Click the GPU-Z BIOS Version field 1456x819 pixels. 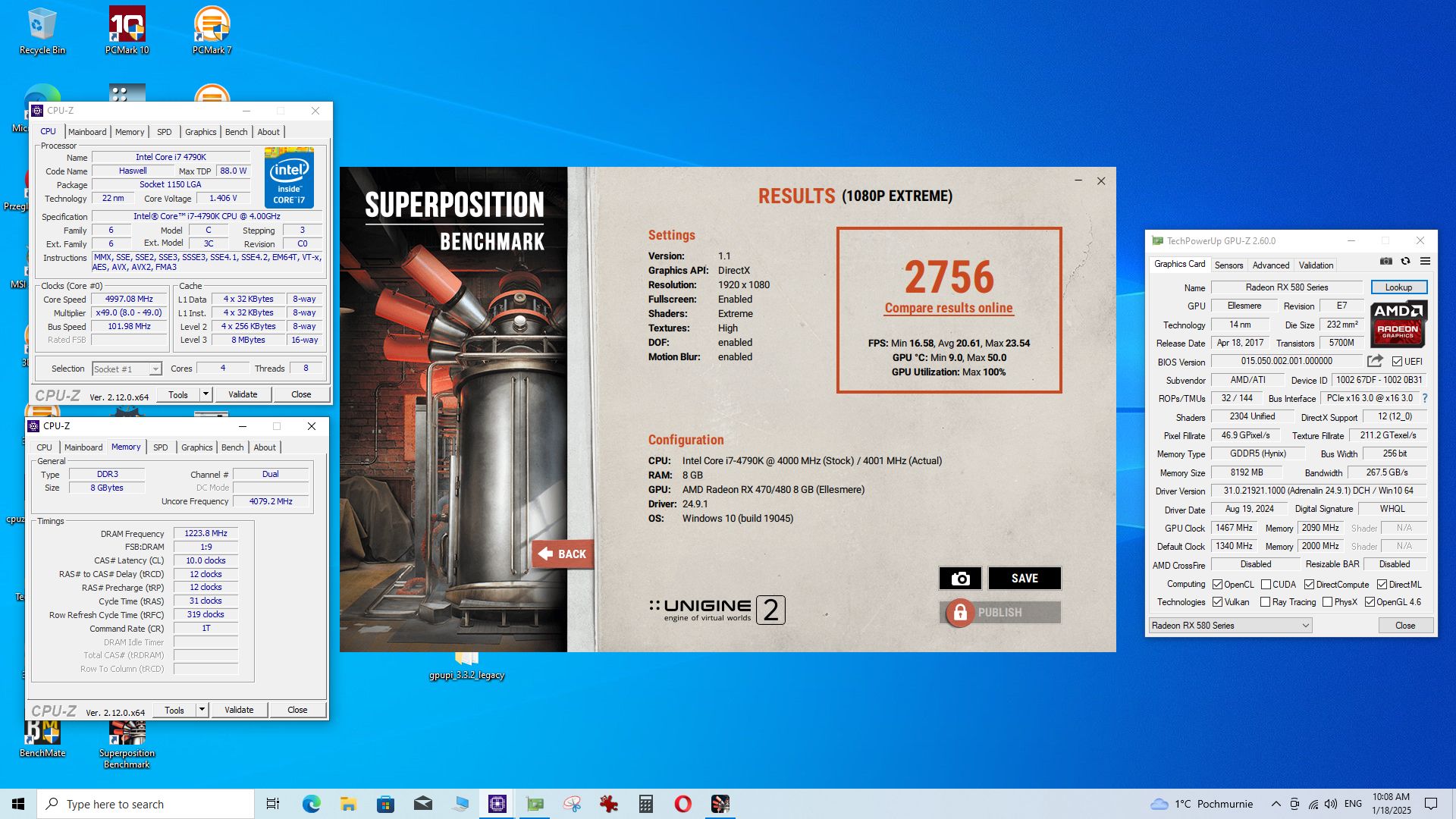[1286, 362]
